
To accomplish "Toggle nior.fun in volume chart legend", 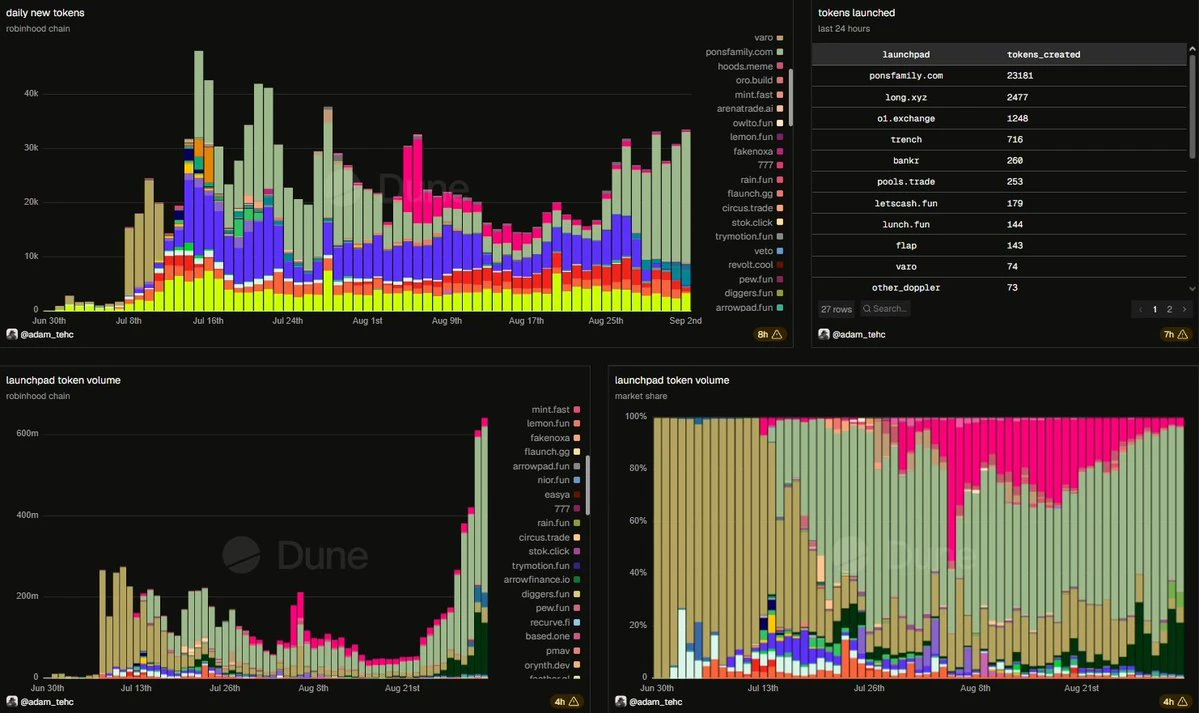I will pyautogui.click(x=558, y=480).
